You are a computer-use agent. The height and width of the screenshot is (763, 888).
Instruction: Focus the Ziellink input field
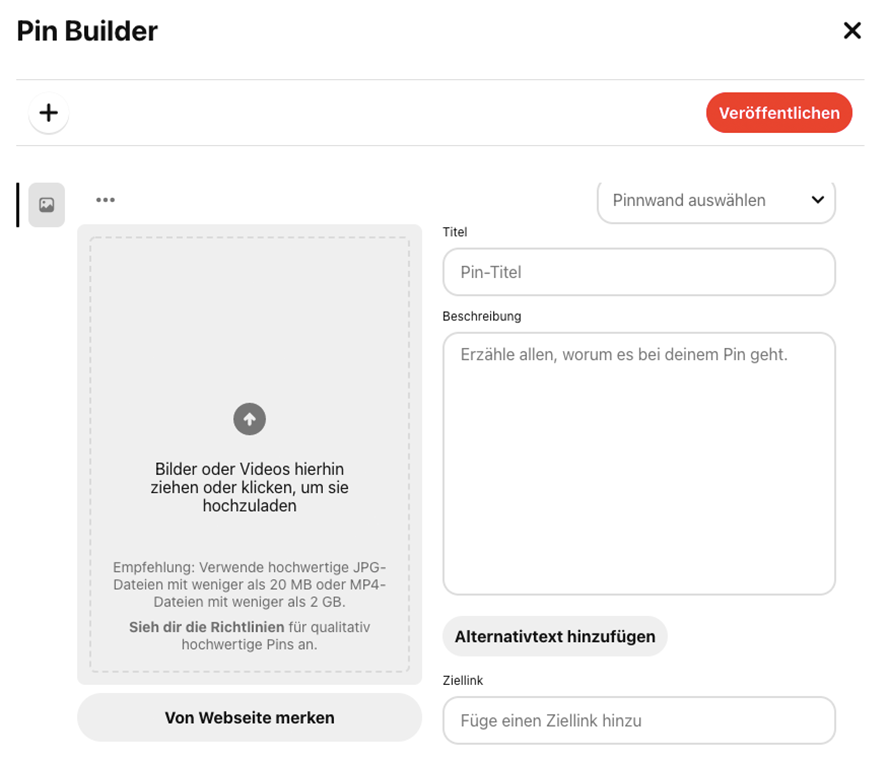coord(639,721)
